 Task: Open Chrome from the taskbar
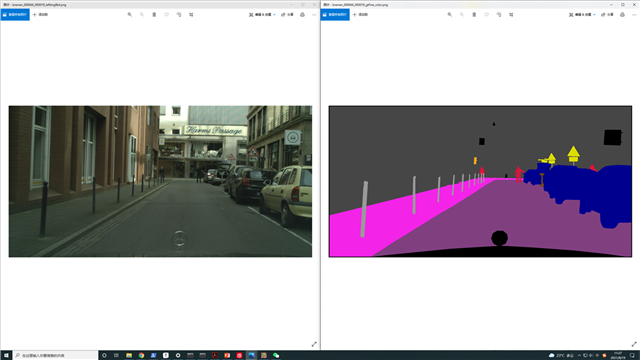141,356
